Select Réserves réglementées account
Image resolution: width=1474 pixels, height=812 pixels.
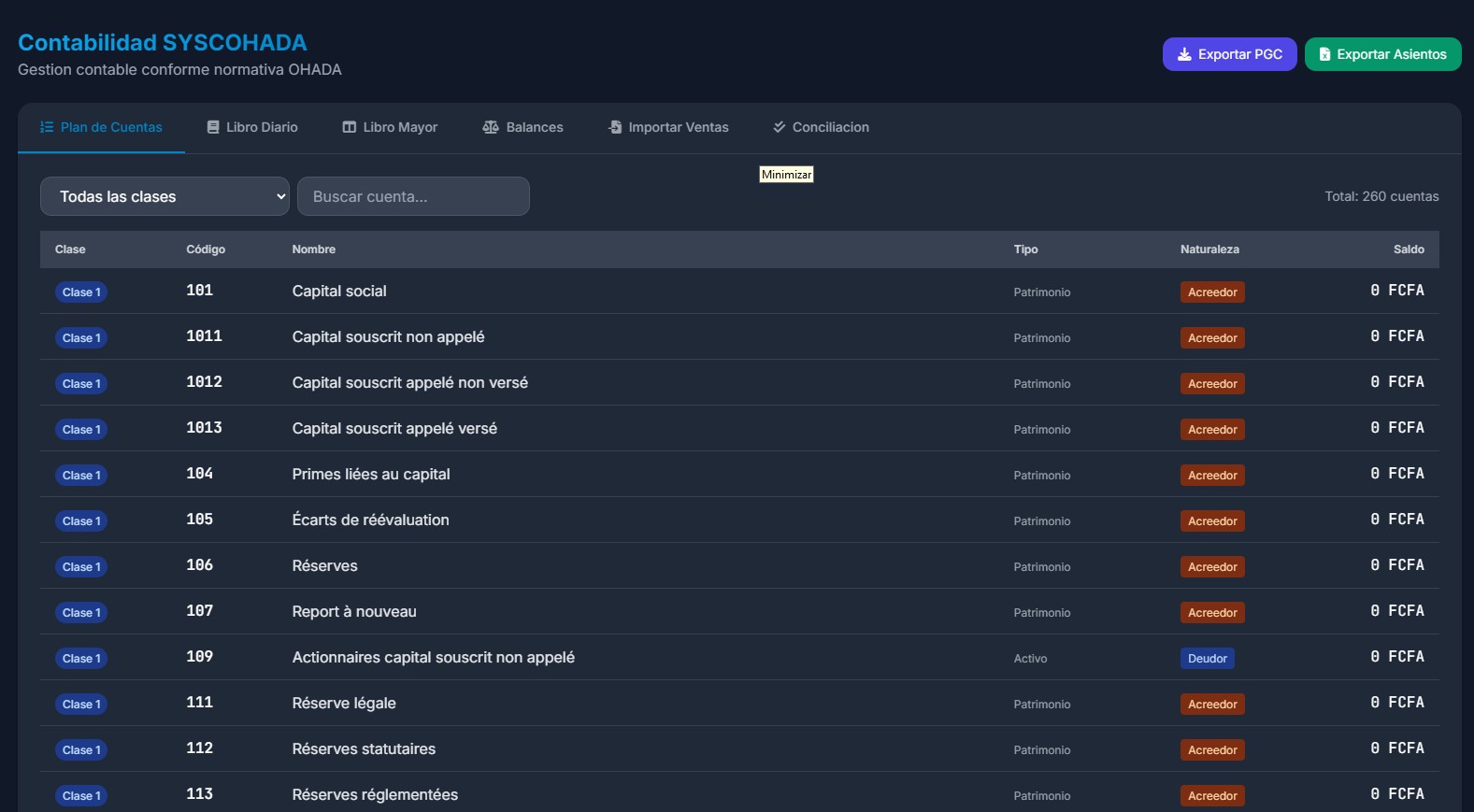click(375, 795)
